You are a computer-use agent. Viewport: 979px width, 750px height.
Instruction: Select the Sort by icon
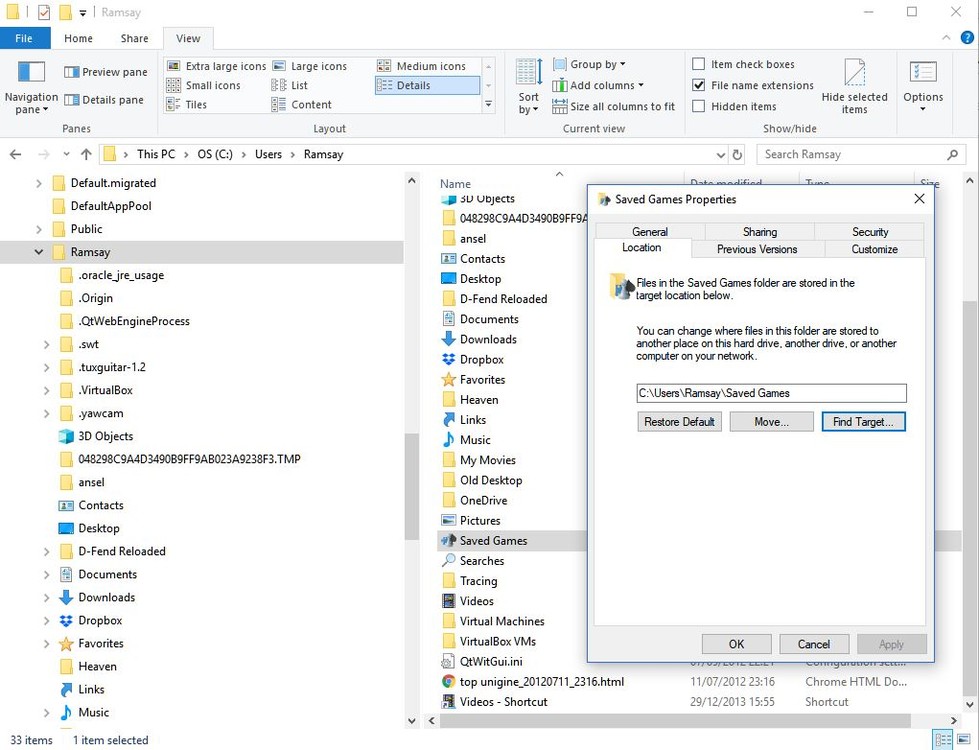527,85
